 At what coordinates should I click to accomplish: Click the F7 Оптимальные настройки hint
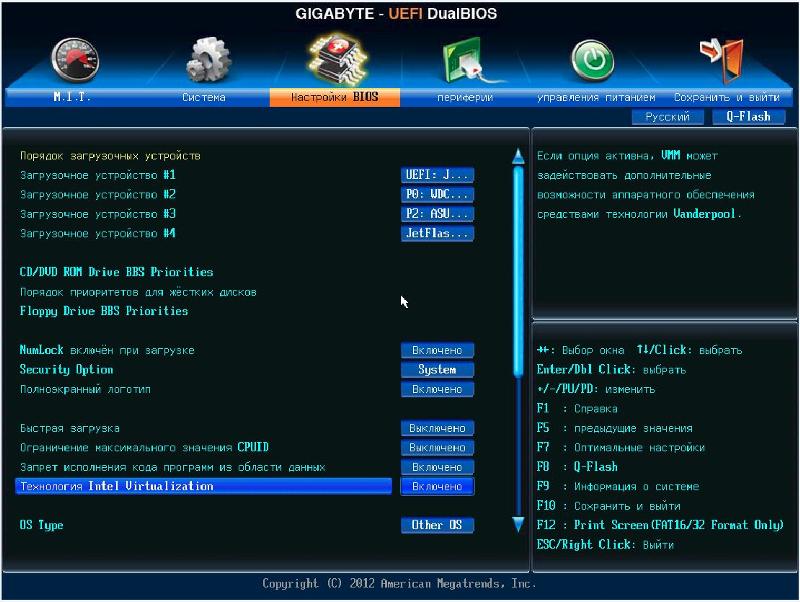[x=620, y=447]
